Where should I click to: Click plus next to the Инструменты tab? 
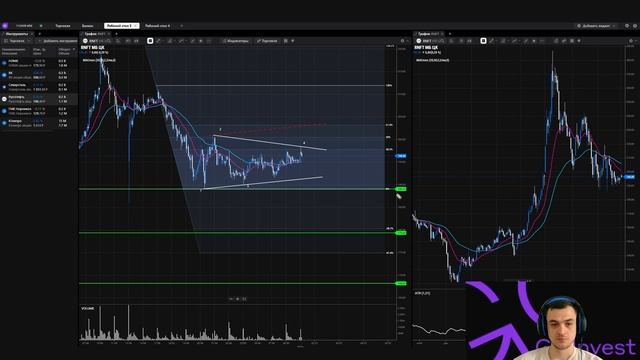click(40, 34)
